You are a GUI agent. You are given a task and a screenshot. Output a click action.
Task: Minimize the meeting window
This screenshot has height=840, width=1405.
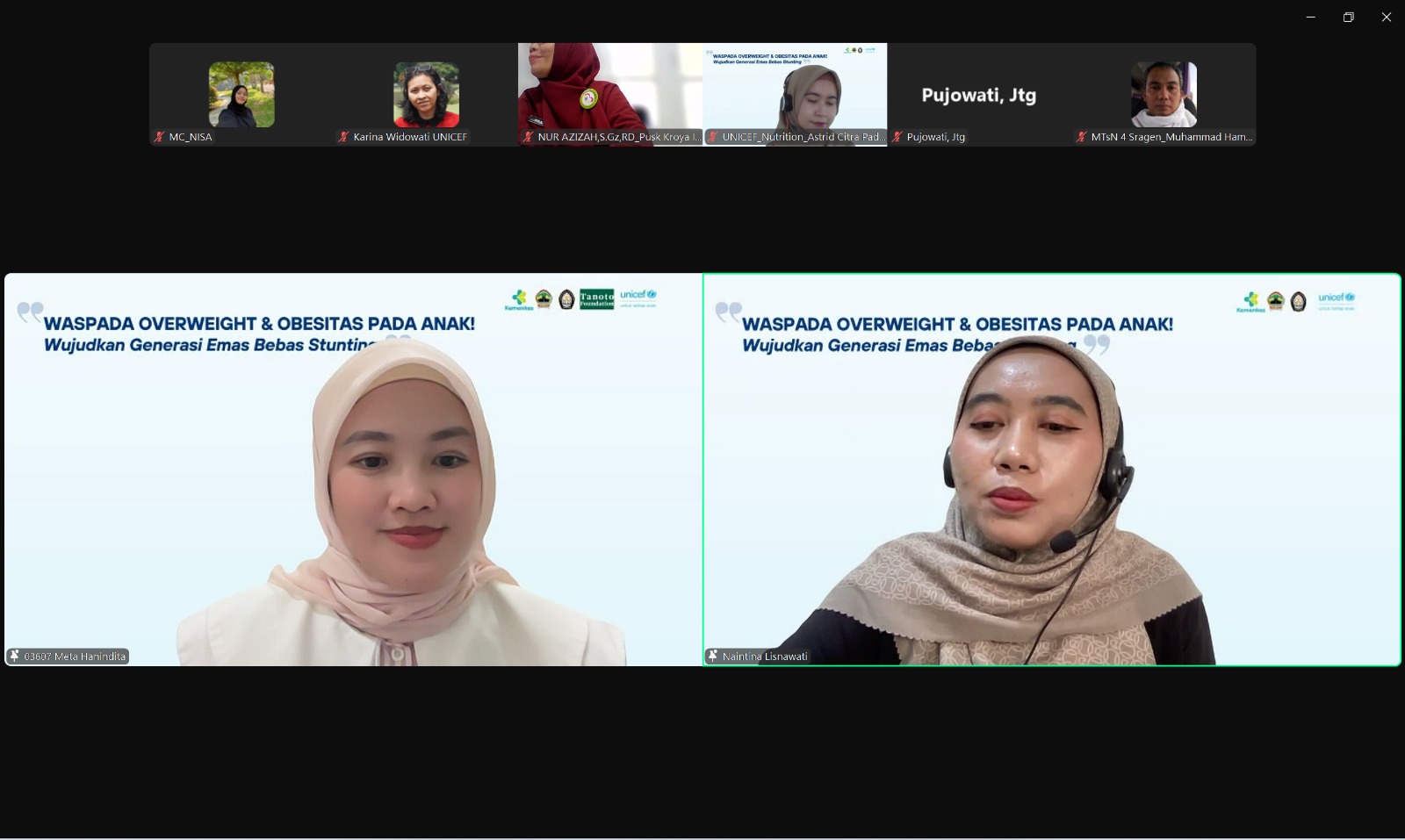(x=1310, y=17)
